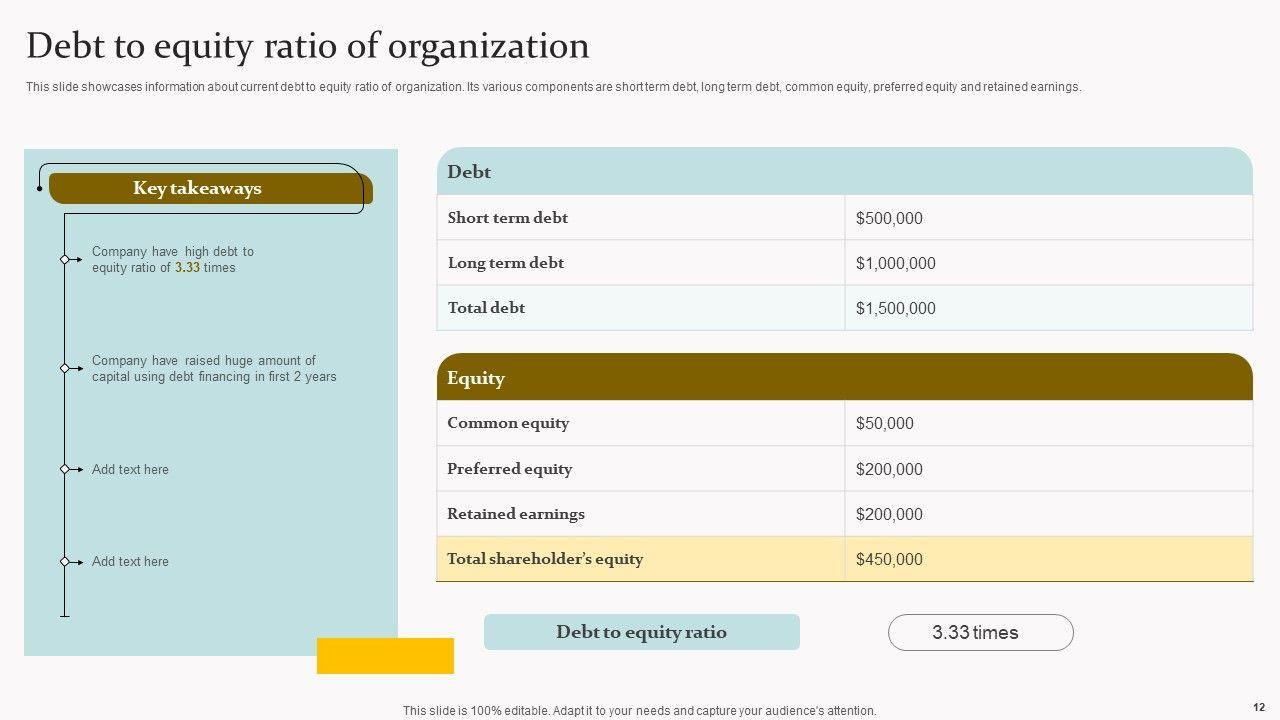The height and width of the screenshot is (720, 1280).
Task: Click the Retained earnings row label
Action: pos(515,514)
